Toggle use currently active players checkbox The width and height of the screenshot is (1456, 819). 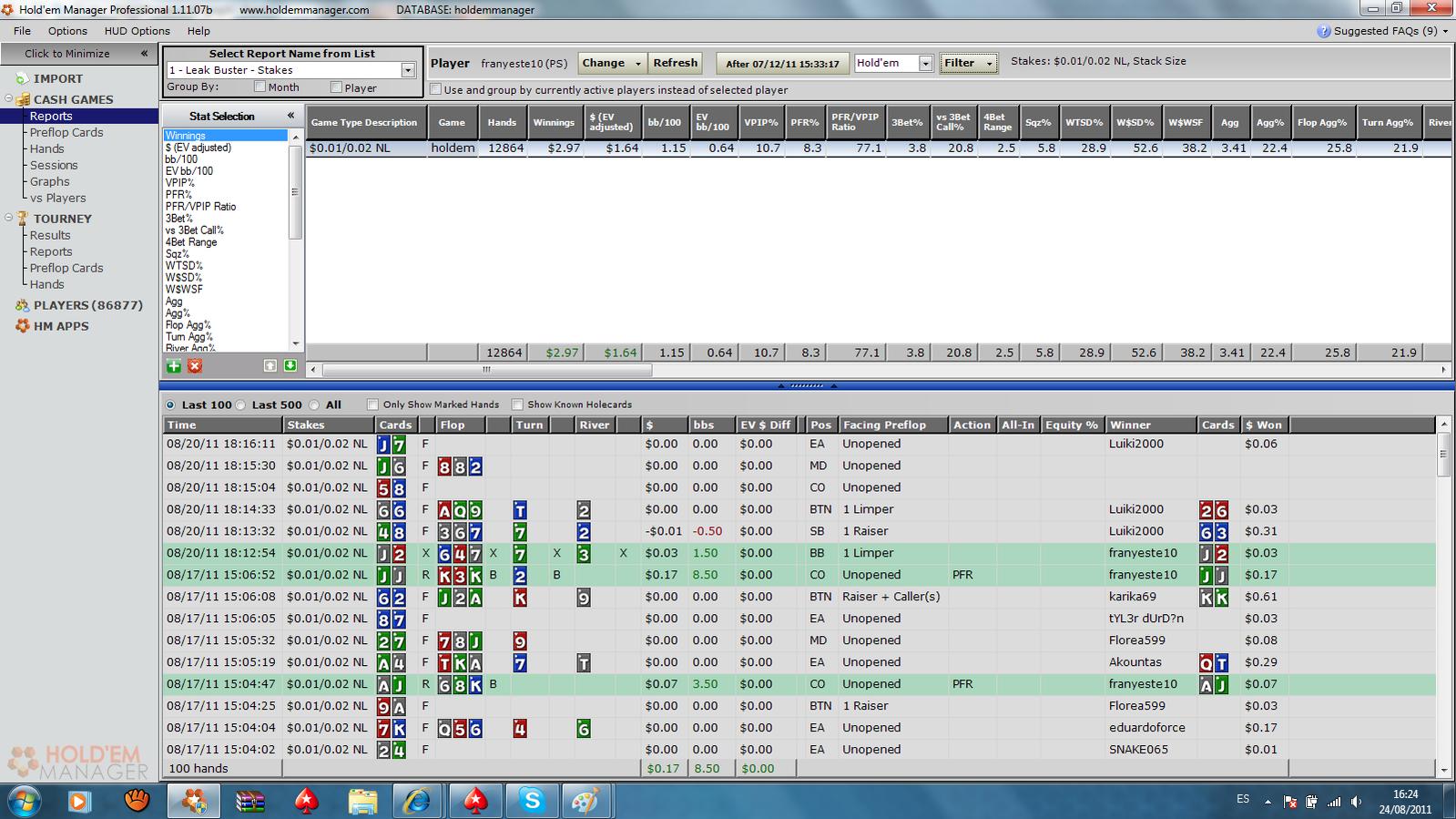point(435,89)
